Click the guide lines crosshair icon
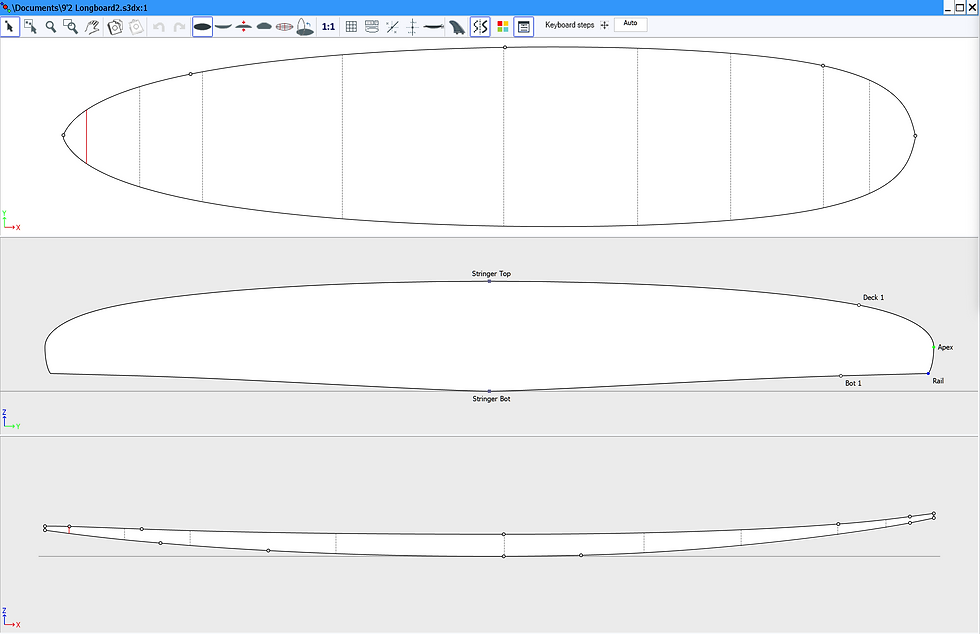 tap(412, 27)
